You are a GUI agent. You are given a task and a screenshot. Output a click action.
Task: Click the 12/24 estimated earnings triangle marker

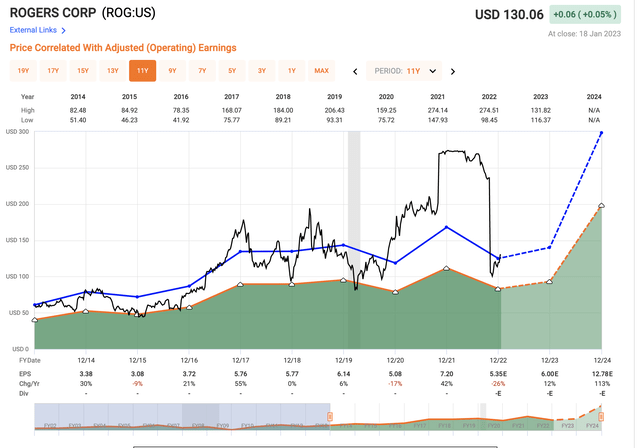601,205
